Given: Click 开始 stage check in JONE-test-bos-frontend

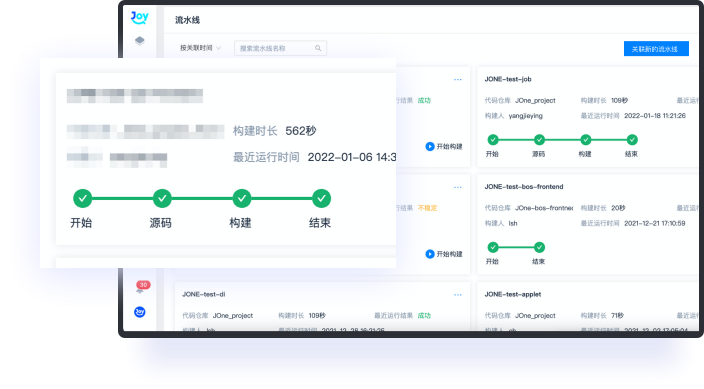Looking at the screenshot, I should [x=493, y=247].
